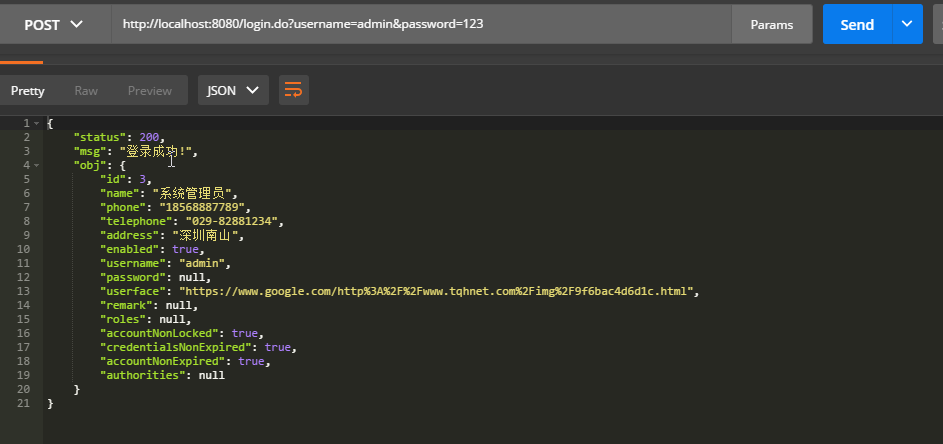The height and width of the screenshot is (444, 943).
Task: Collapse the root object fold arrow on line 1
Action: pos(37,123)
